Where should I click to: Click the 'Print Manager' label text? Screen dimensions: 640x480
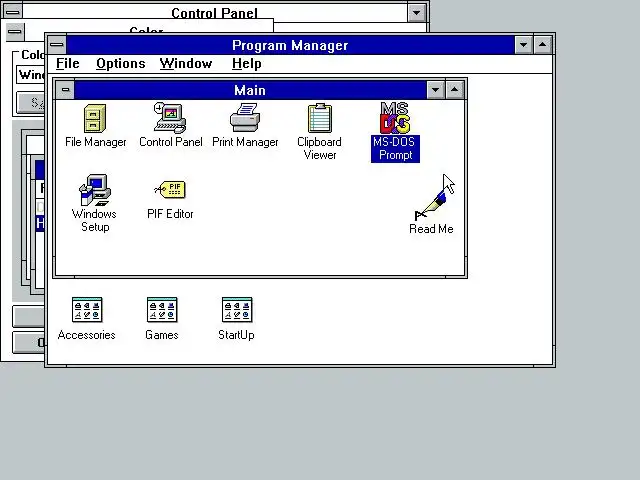coord(245,142)
